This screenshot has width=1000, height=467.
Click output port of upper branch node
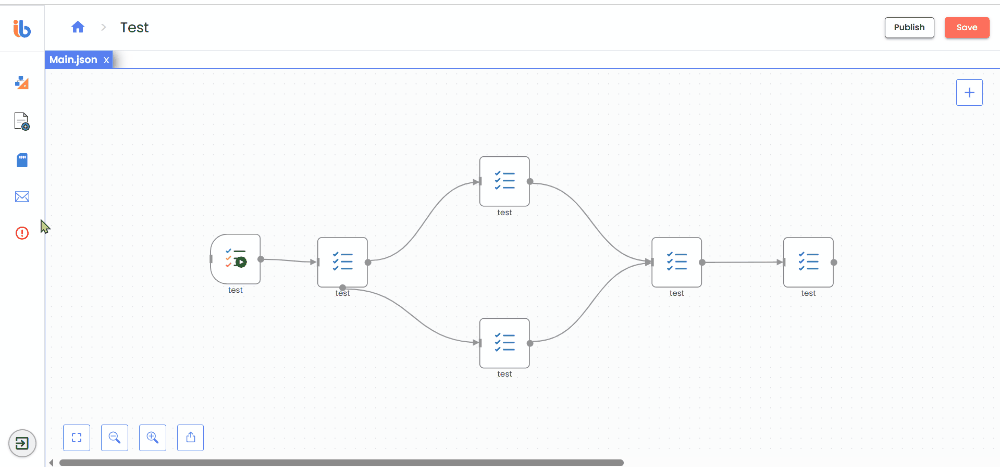pos(530,181)
